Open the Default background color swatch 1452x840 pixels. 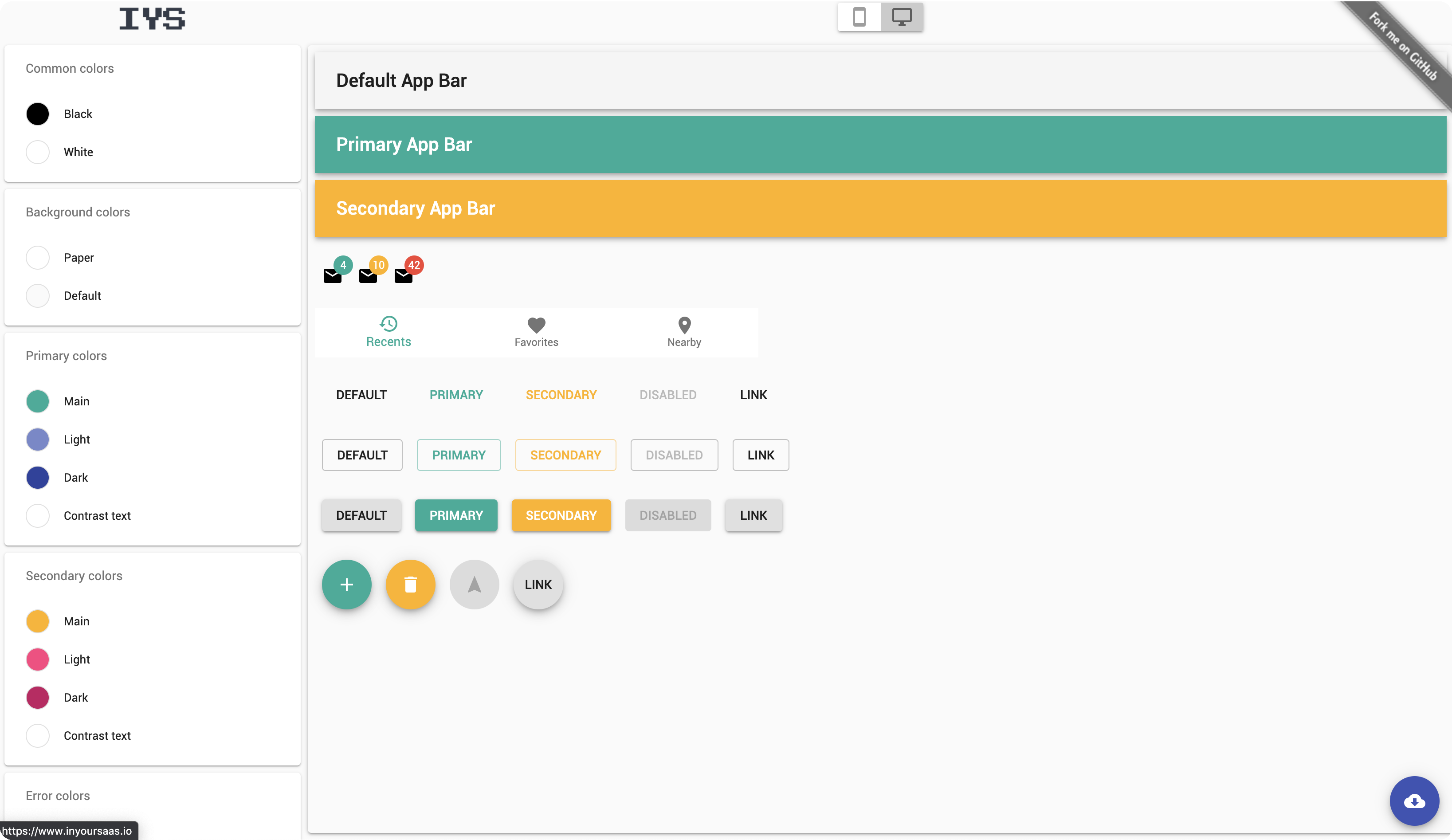pos(37,295)
